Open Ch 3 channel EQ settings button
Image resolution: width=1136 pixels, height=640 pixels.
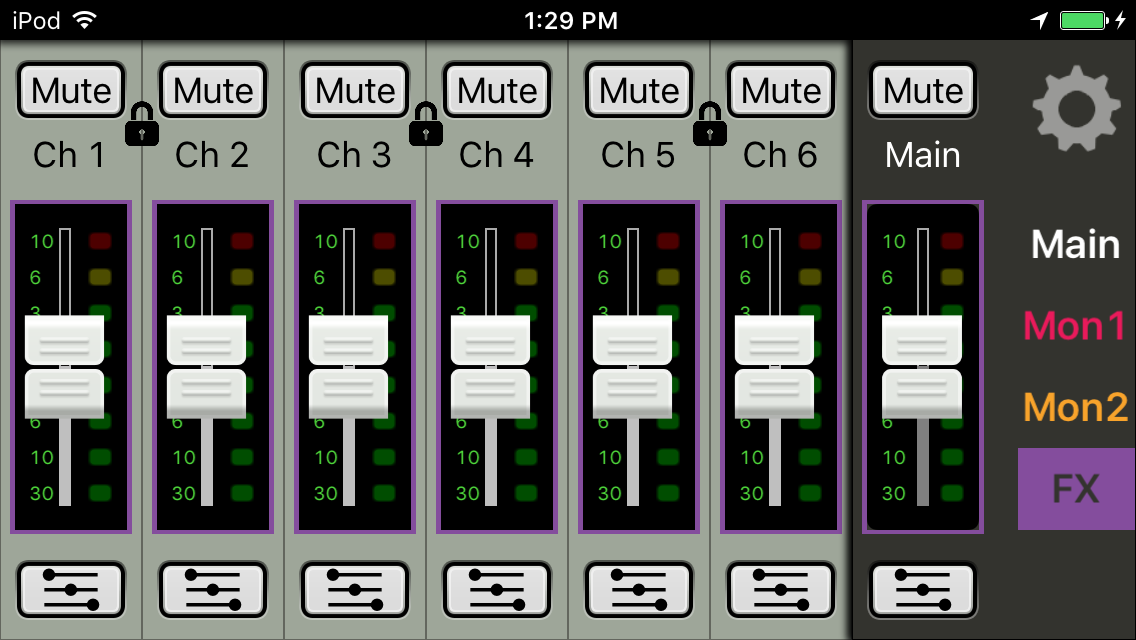tap(355, 589)
